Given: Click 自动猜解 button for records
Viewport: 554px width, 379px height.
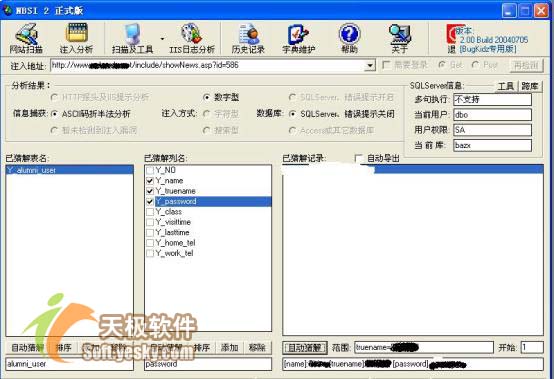Looking at the screenshot, I should [x=305, y=348].
